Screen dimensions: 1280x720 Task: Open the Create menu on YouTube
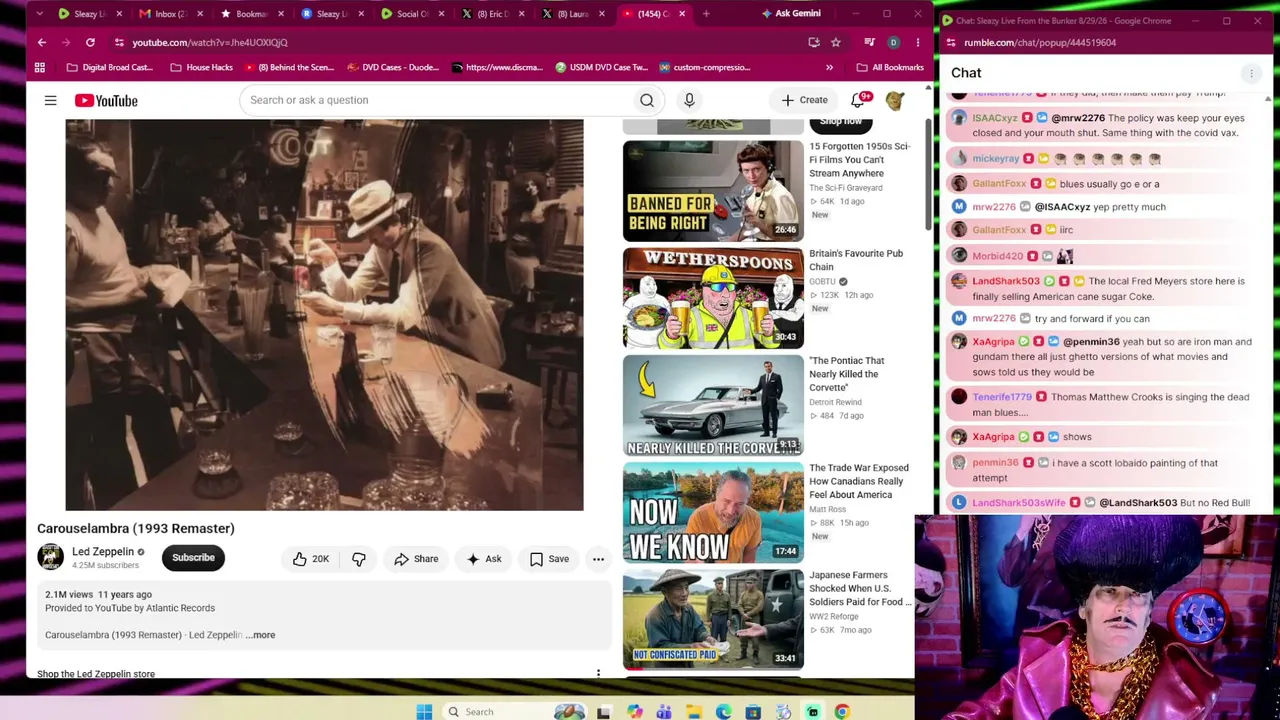coord(805,100)
